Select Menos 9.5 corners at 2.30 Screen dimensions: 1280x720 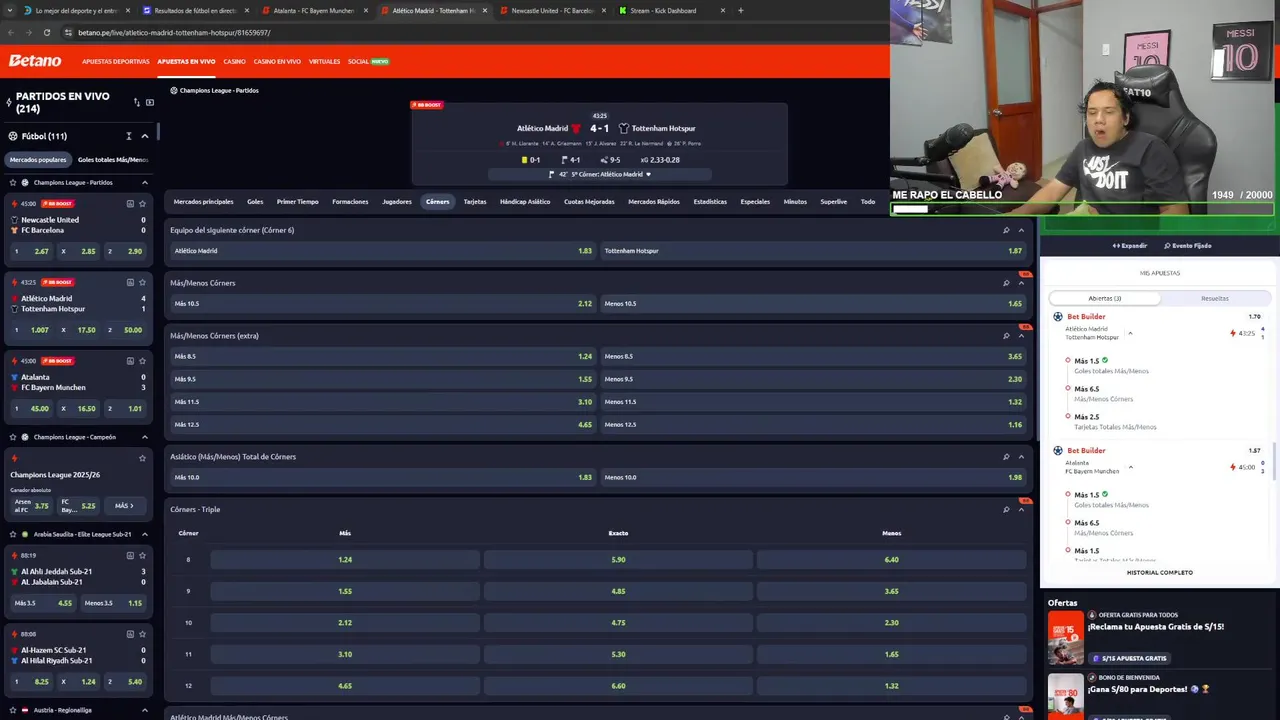coord(813,379)
